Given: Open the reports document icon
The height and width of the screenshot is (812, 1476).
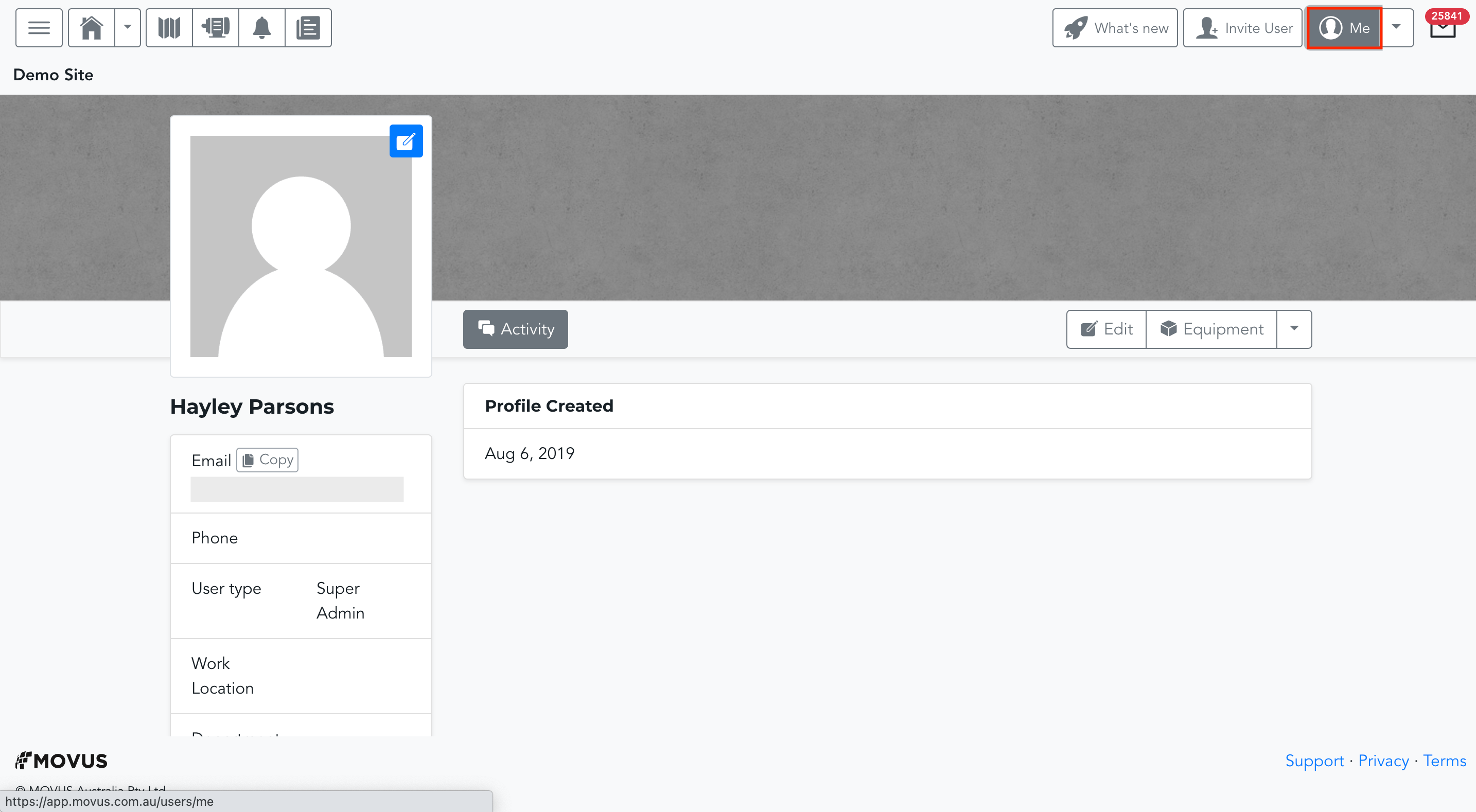Looking at the screenshot, I should click(x=308, y=27).
